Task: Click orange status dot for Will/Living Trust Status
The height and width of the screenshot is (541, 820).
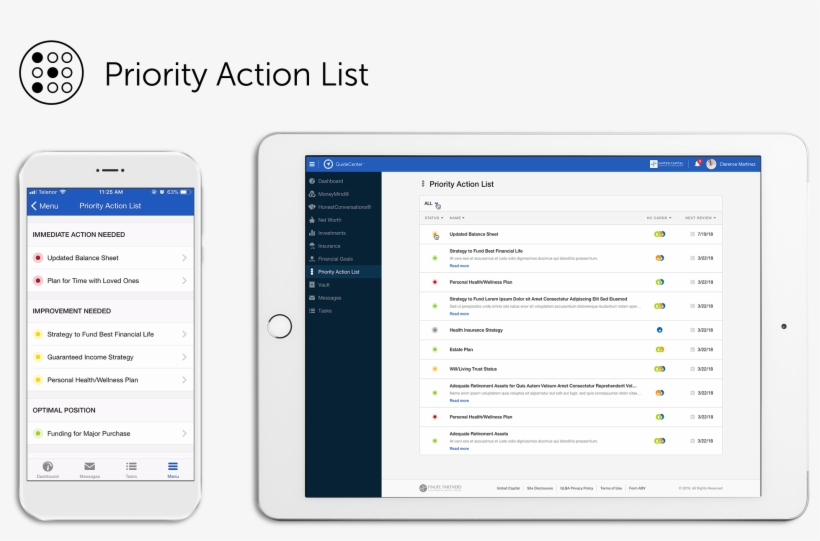Action: (435, 369)
